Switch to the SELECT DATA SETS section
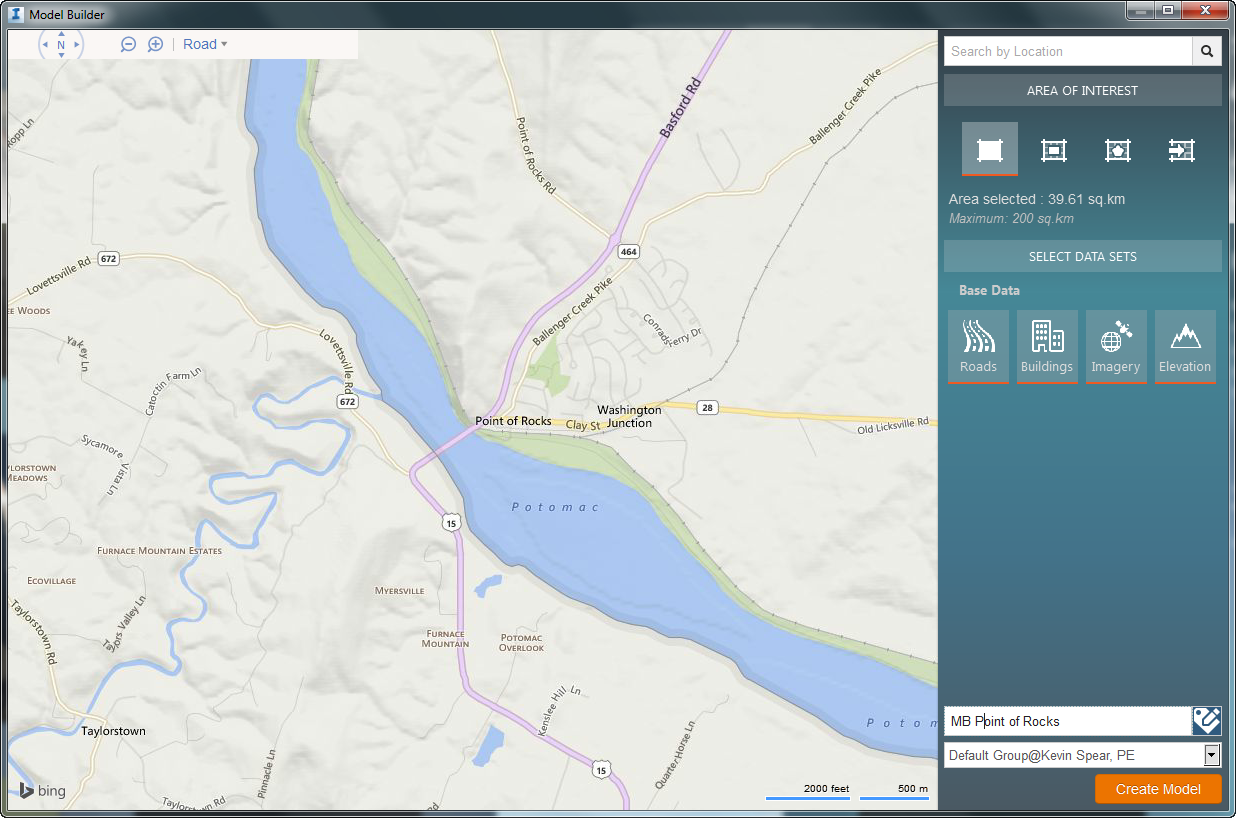This screenshot has height=818, width=1236. pos(1082,256)
